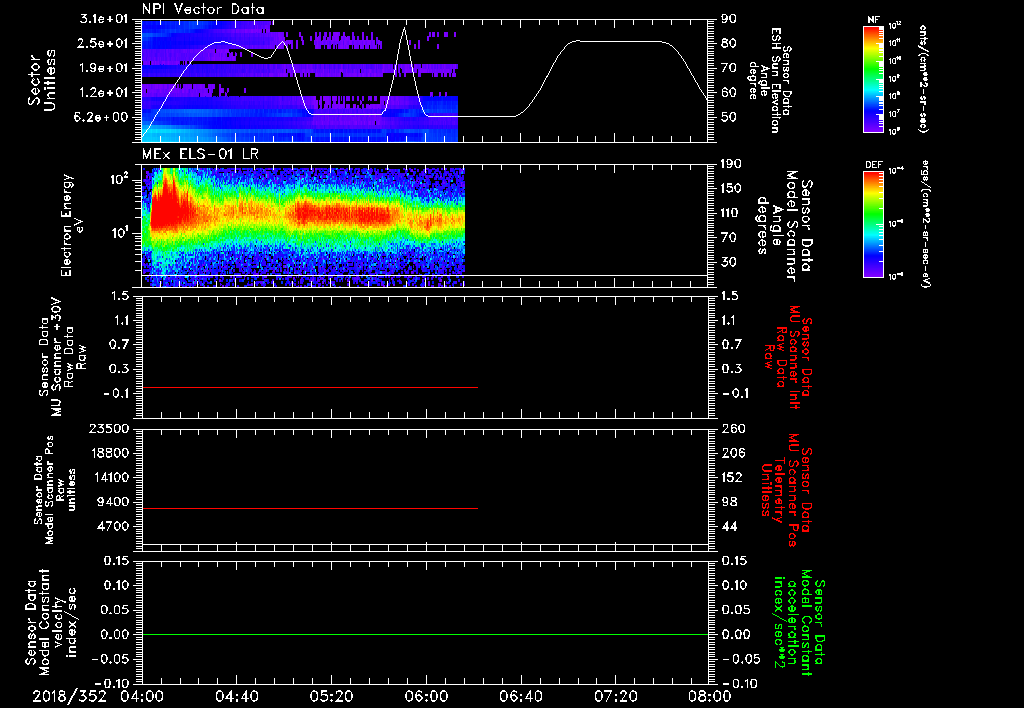This screenshot has width=1024, height=708.
Task: Click the DEF label above the color bar
Action: (873, 165)
